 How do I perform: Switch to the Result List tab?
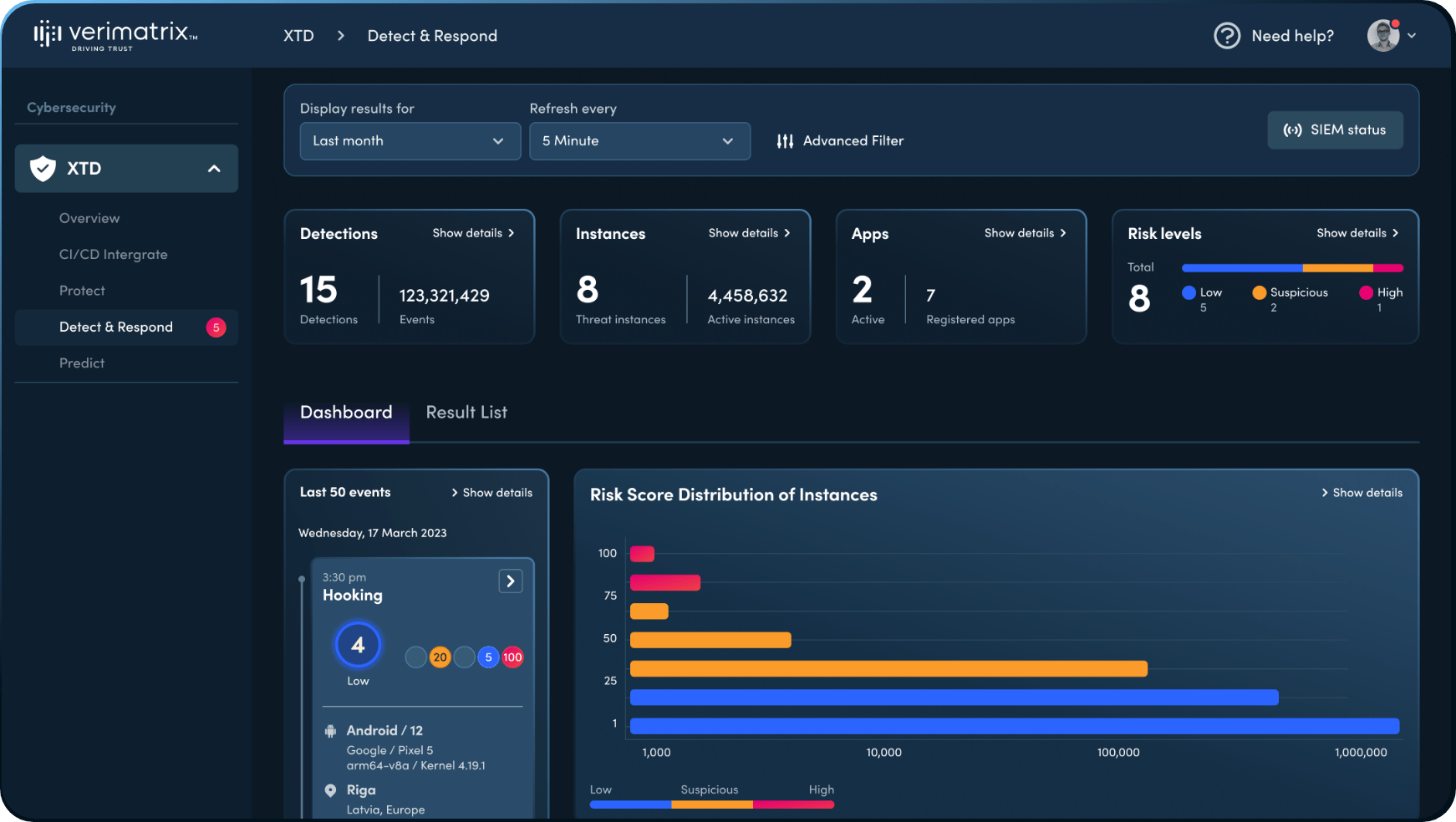466,412
